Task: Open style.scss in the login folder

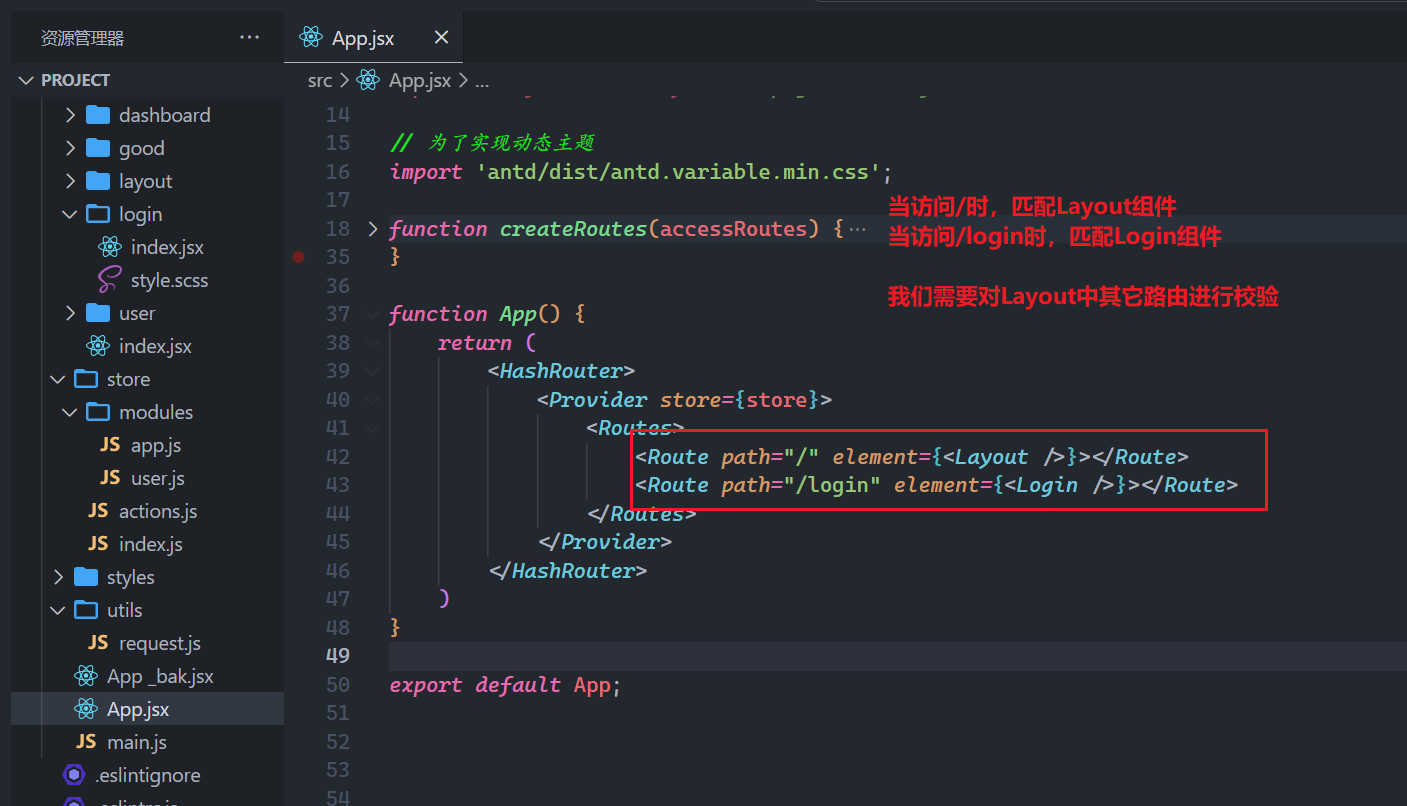Action: [169, 280]
